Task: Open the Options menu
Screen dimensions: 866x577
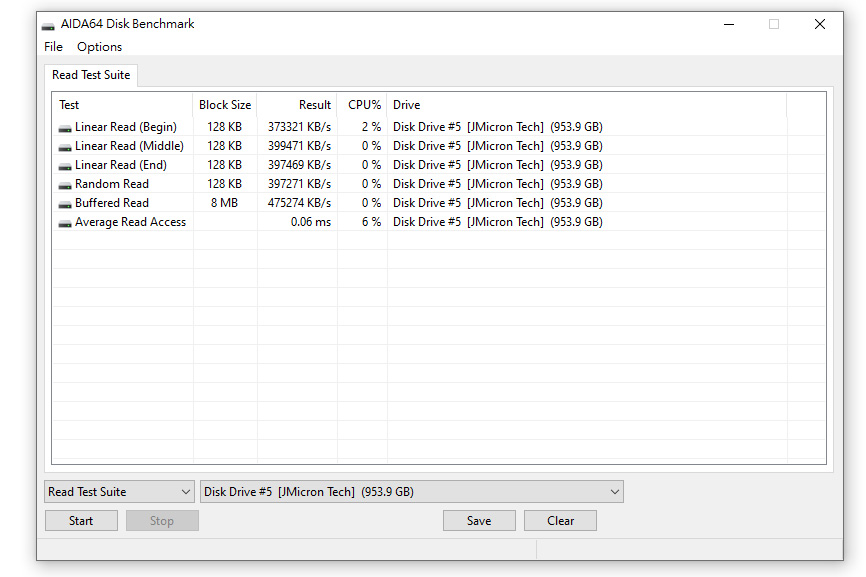Action: [x=99, y=47]
